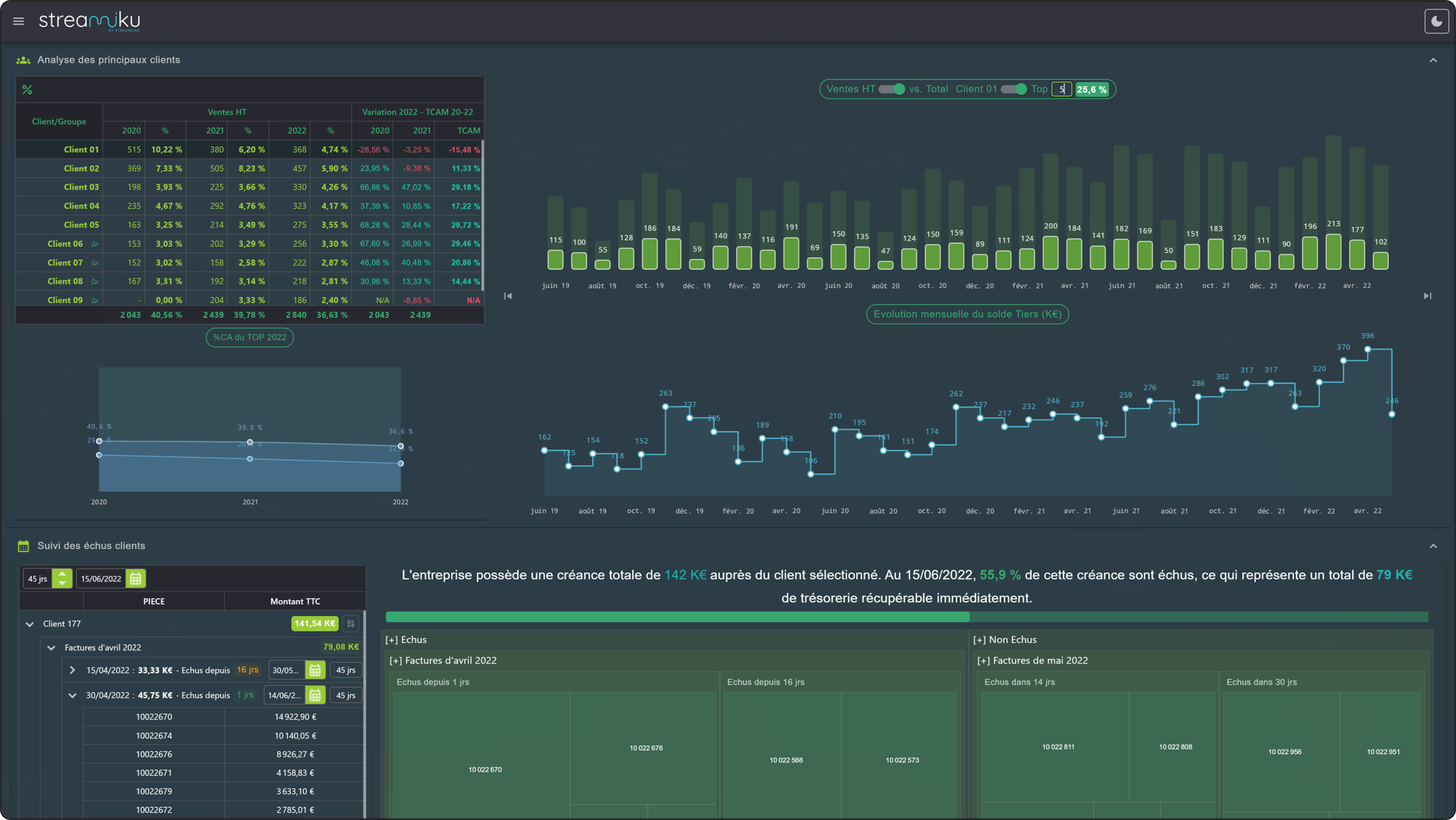Click the percent icon above the table
Viewport: 1456px width, 820px height.
[x=27, y=90]
